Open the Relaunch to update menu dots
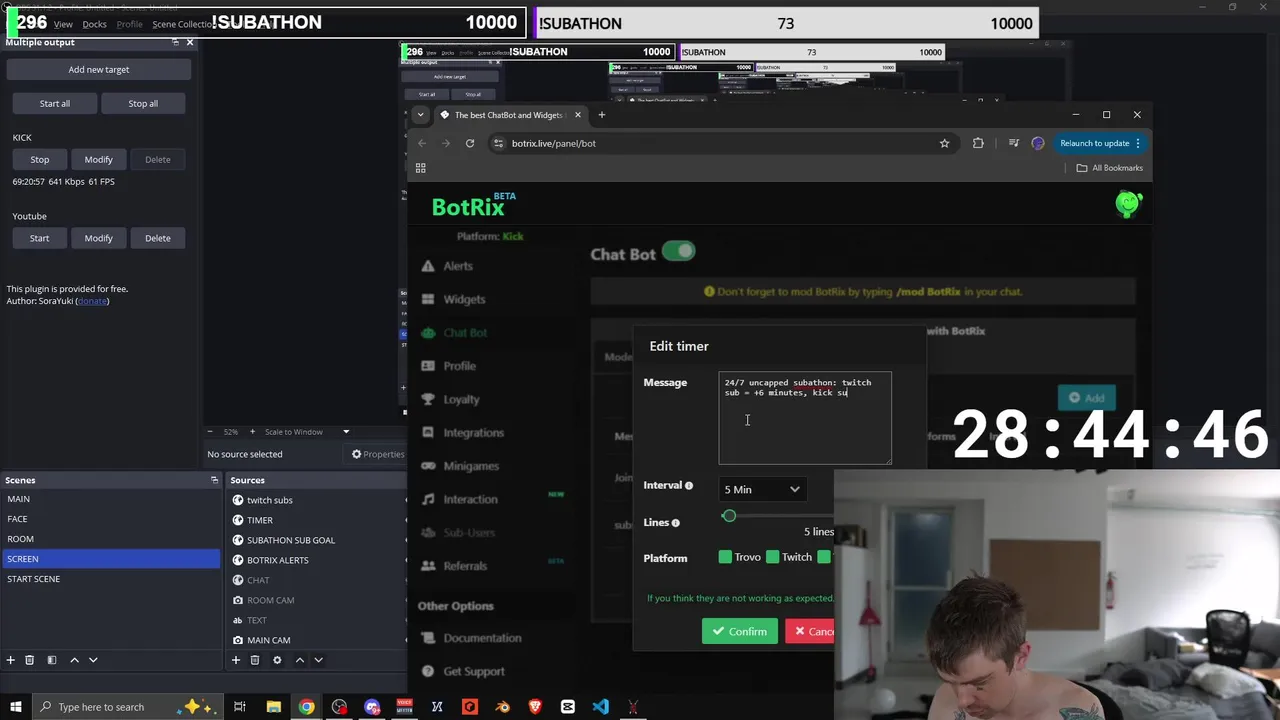This screenshot has height=720, width=1280. [x=1138, y=143]
